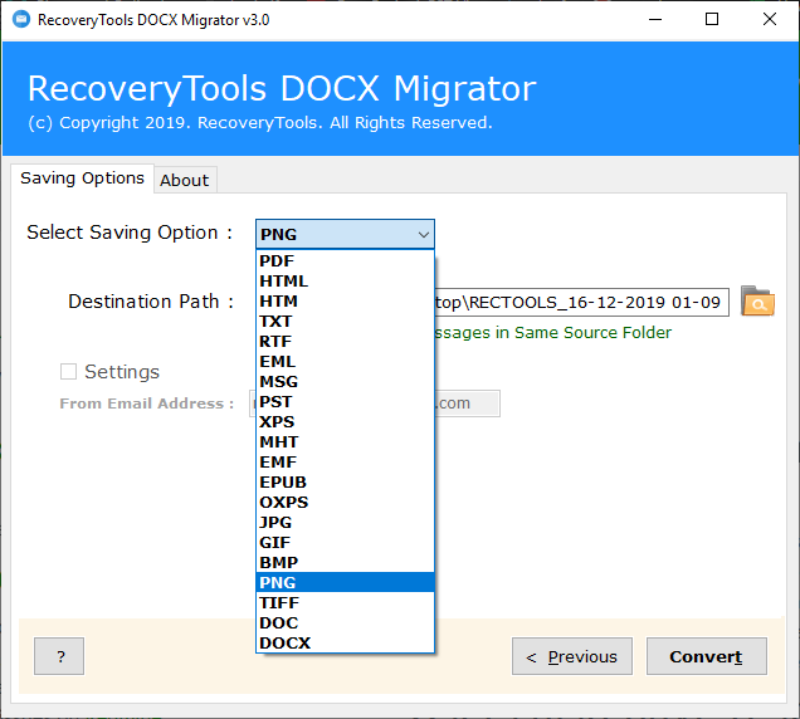The image size is (800, 719).
Task: Open the folder browse icon for destination path
Action: [758, 301]
